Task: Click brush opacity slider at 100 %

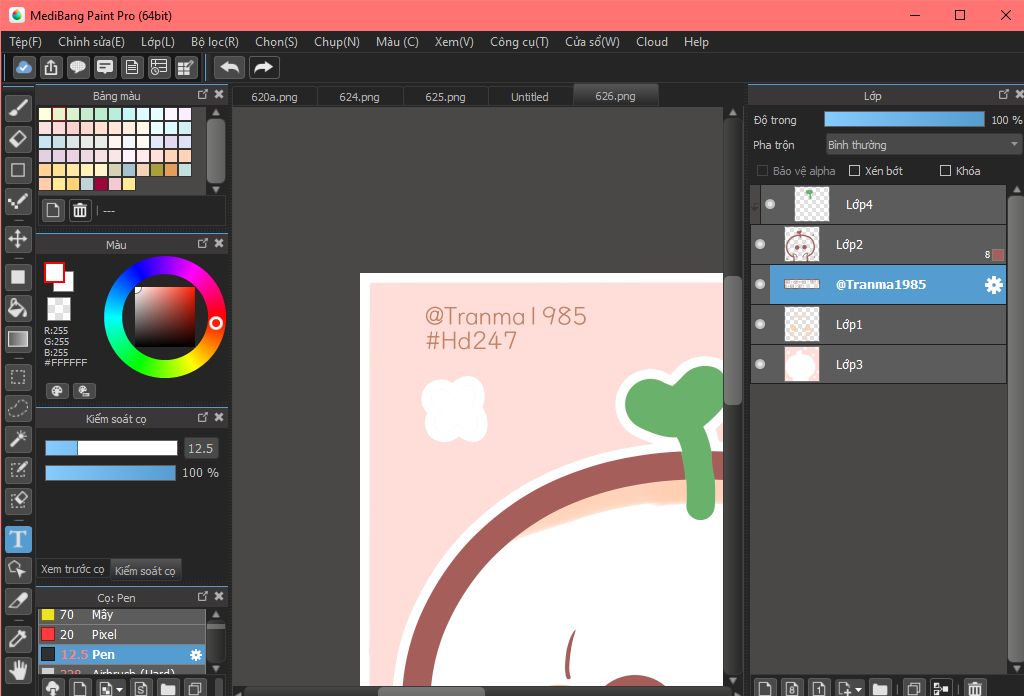Action: click(x=110, y=472)
